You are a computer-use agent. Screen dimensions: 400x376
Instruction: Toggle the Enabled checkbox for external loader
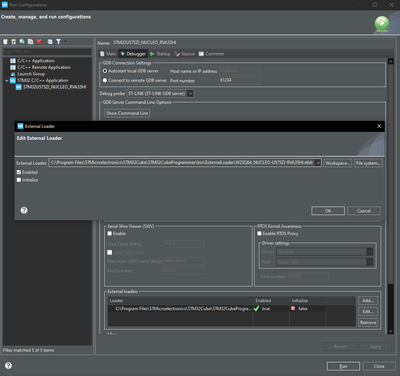(19, 172)
